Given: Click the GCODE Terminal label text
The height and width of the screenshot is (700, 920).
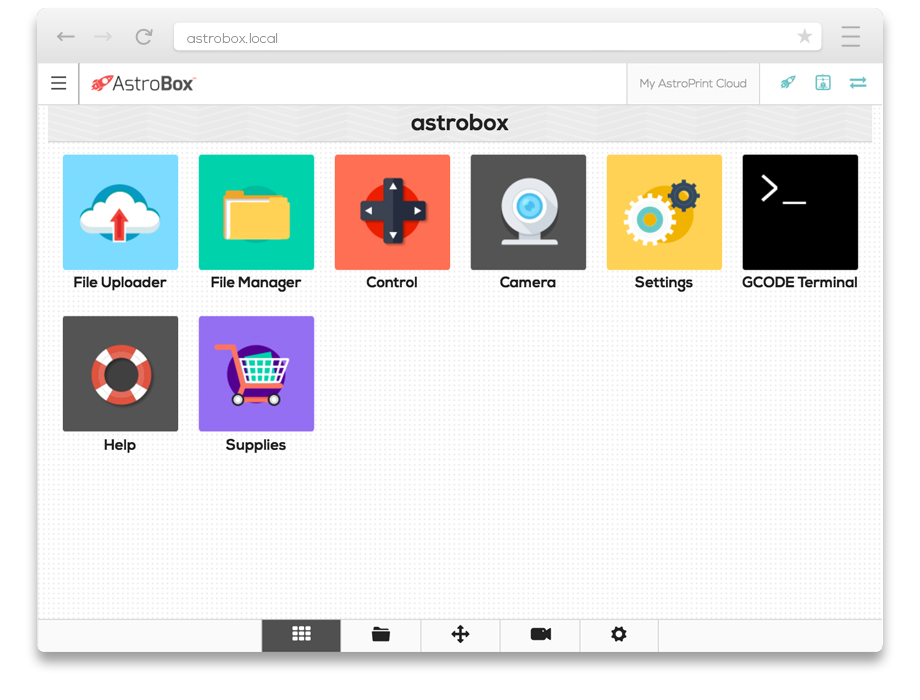Looking at the screenshot, I should coord(800,282).
